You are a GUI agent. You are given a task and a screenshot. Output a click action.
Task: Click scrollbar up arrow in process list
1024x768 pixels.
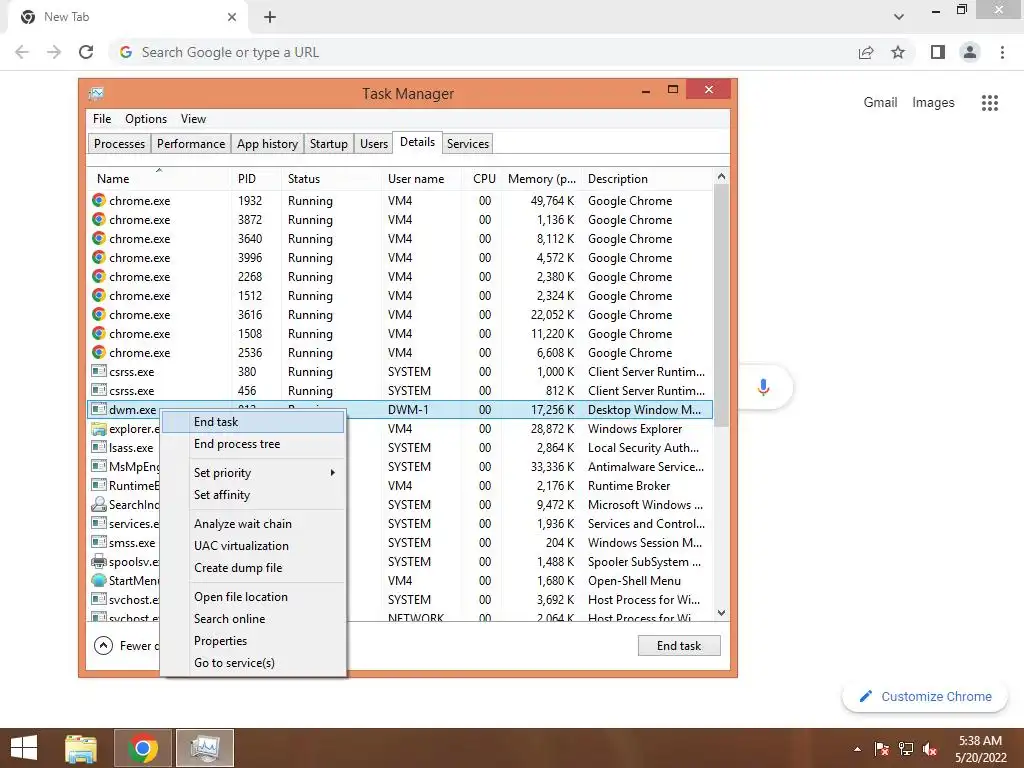pos(721,176)
